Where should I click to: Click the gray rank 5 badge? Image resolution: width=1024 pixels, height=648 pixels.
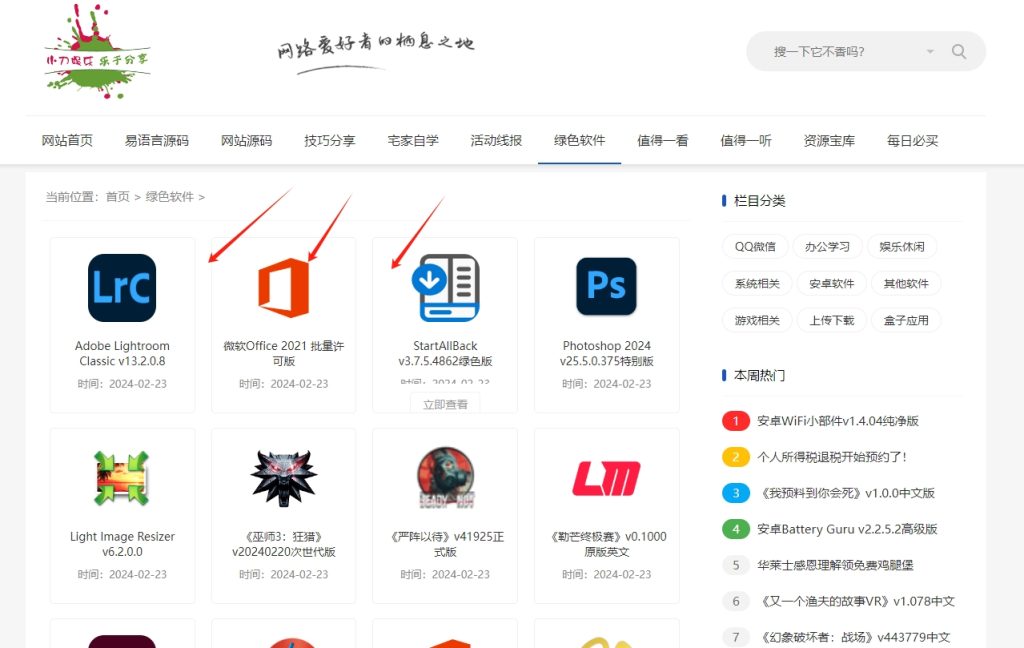(736, 565)
